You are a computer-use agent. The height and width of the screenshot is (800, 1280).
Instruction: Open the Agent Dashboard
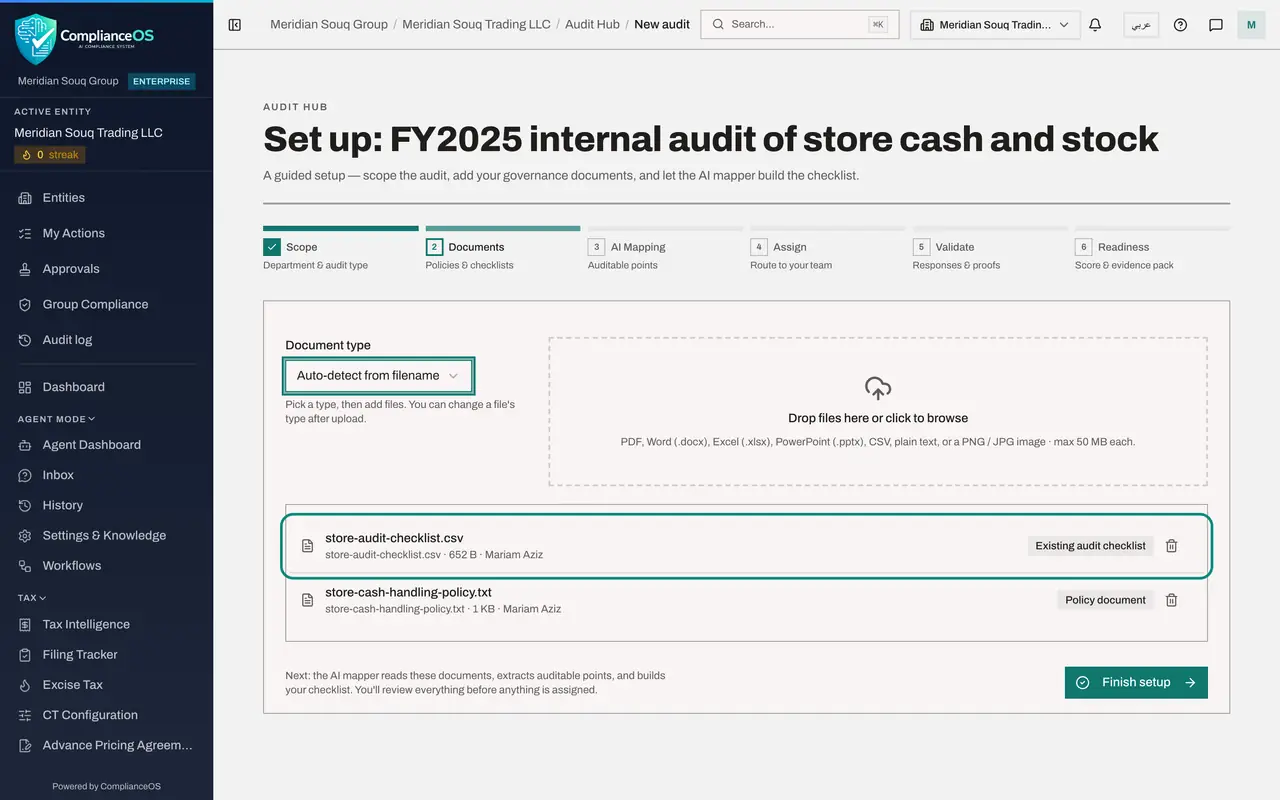click(x=106, y=445)
